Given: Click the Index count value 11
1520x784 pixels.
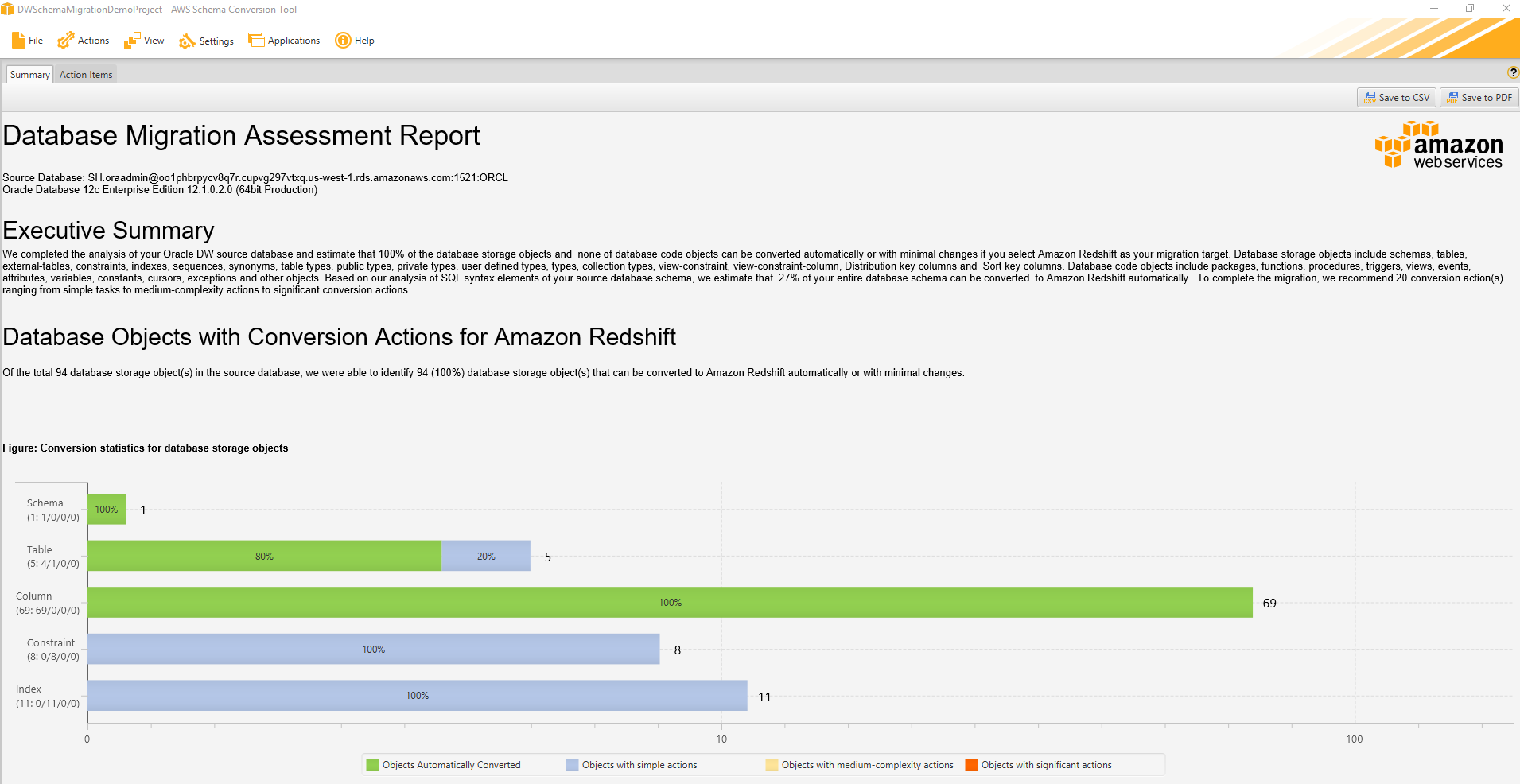Looking at the screenshot, I should click(764, 697).
